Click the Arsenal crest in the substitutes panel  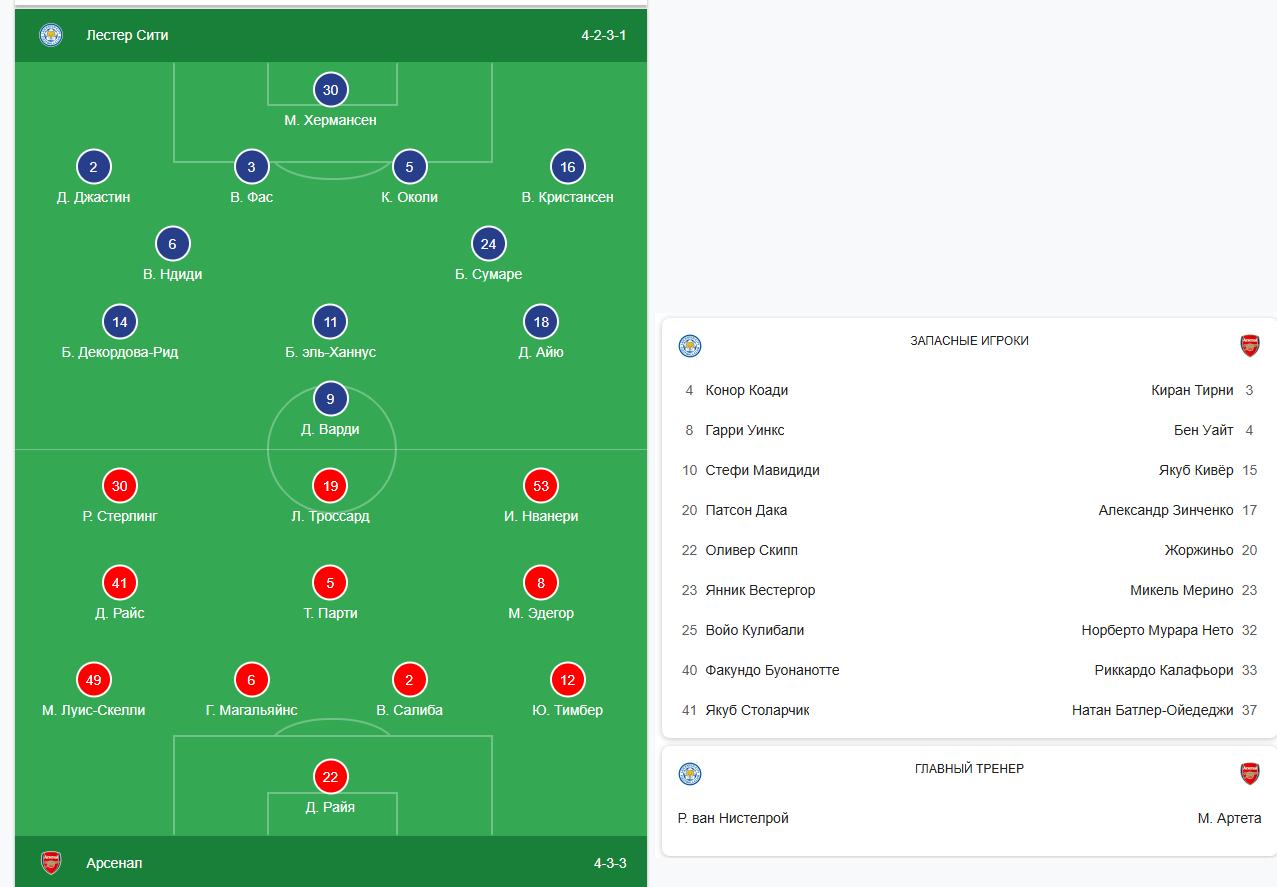(x=1249, y=346)
